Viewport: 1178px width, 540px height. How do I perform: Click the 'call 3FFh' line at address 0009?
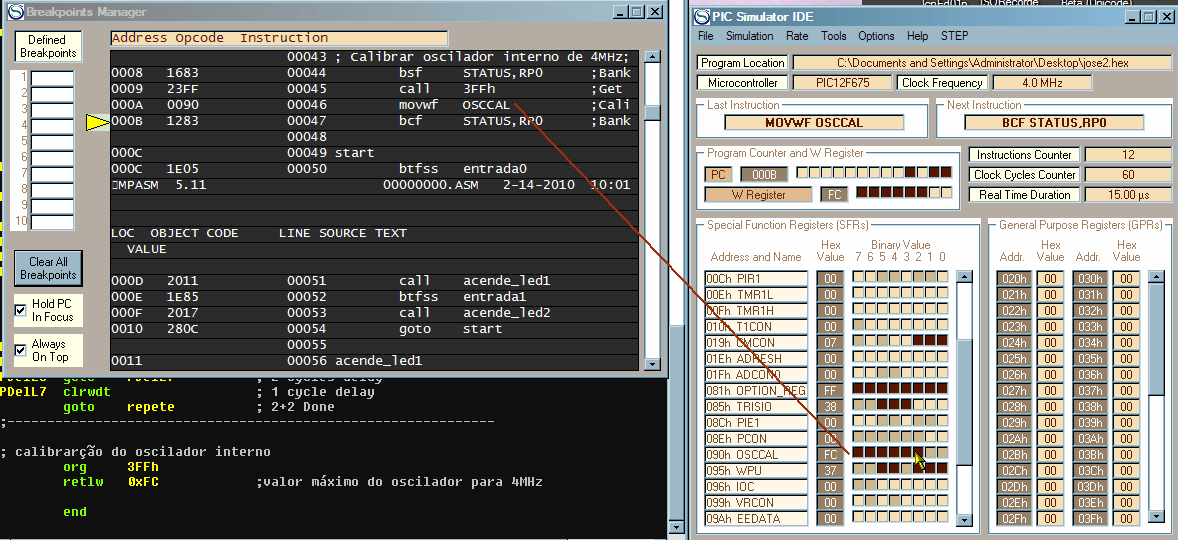tap(374, 89)
